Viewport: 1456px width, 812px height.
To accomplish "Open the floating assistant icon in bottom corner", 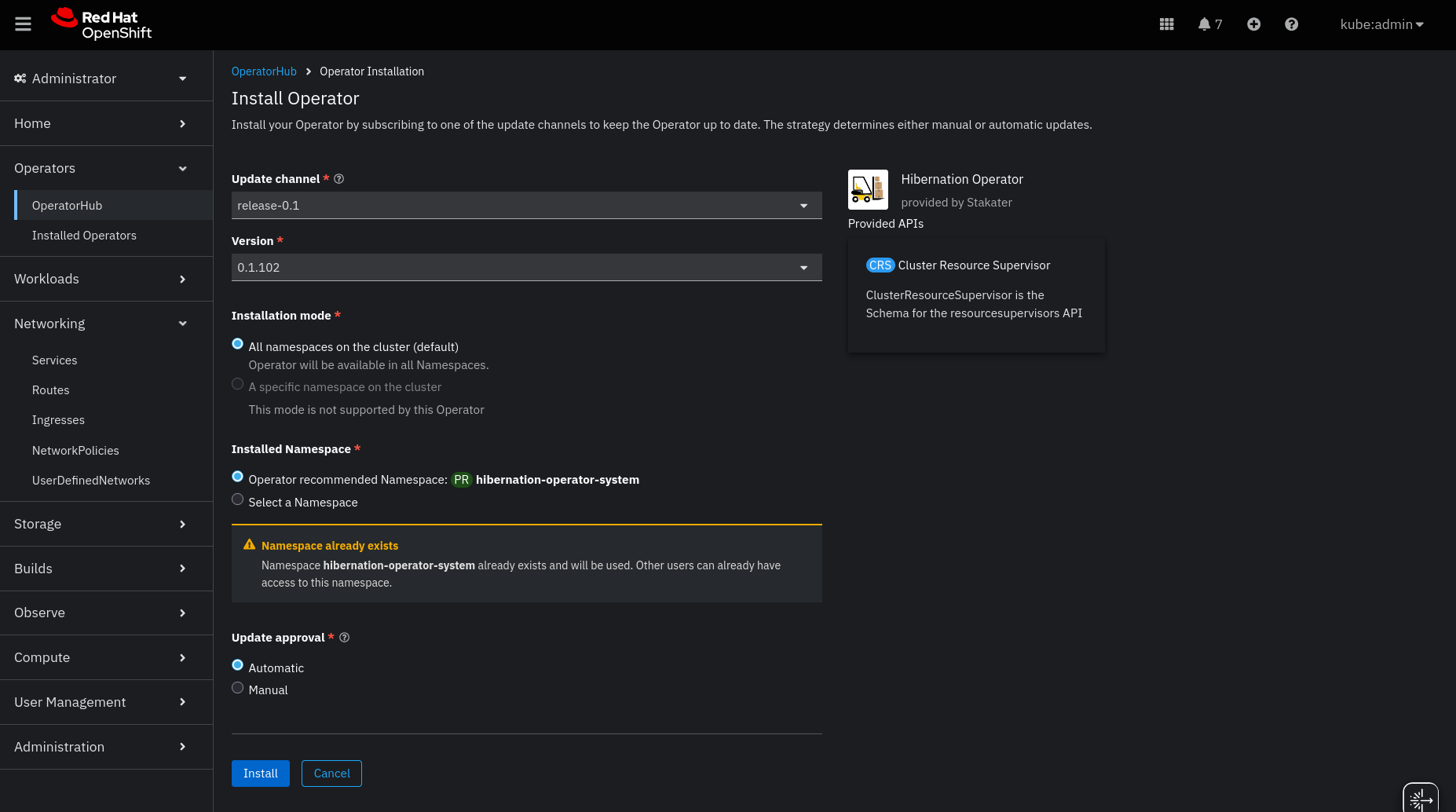I will (x=1420, y=799).
